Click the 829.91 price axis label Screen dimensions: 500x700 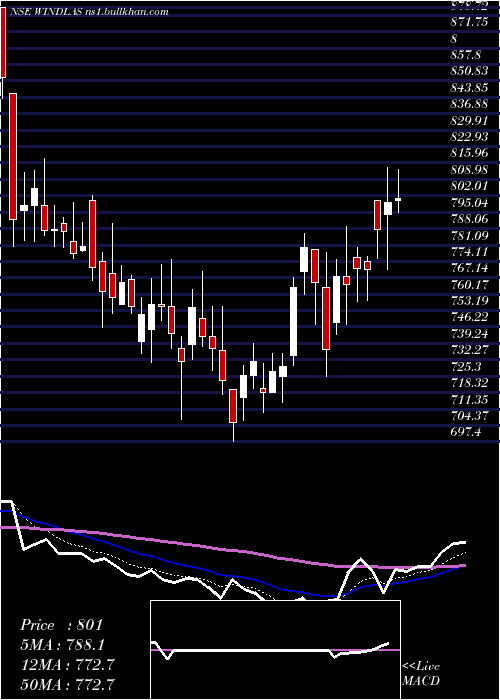469,121
